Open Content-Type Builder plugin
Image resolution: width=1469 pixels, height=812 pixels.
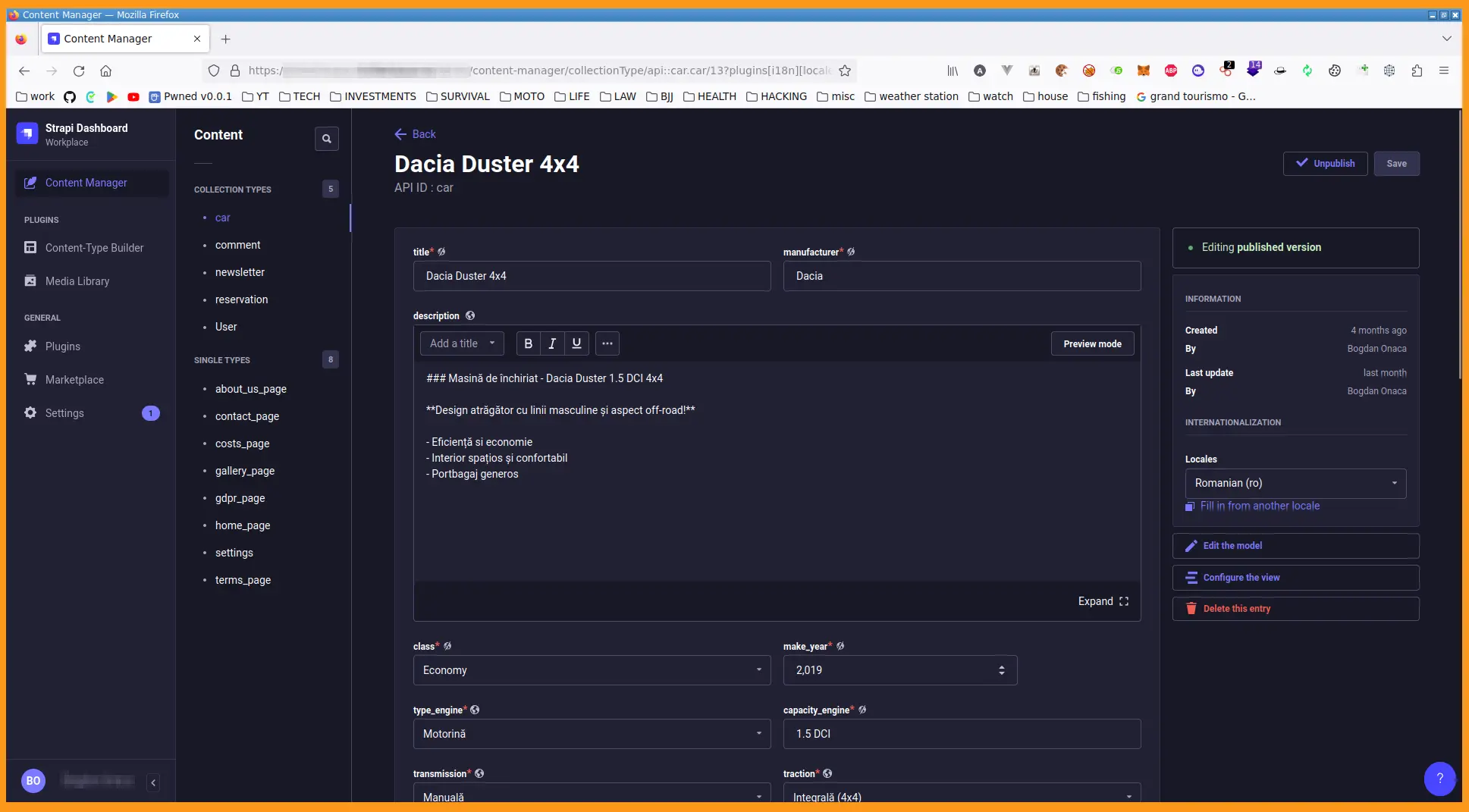[x=92, y=248]
